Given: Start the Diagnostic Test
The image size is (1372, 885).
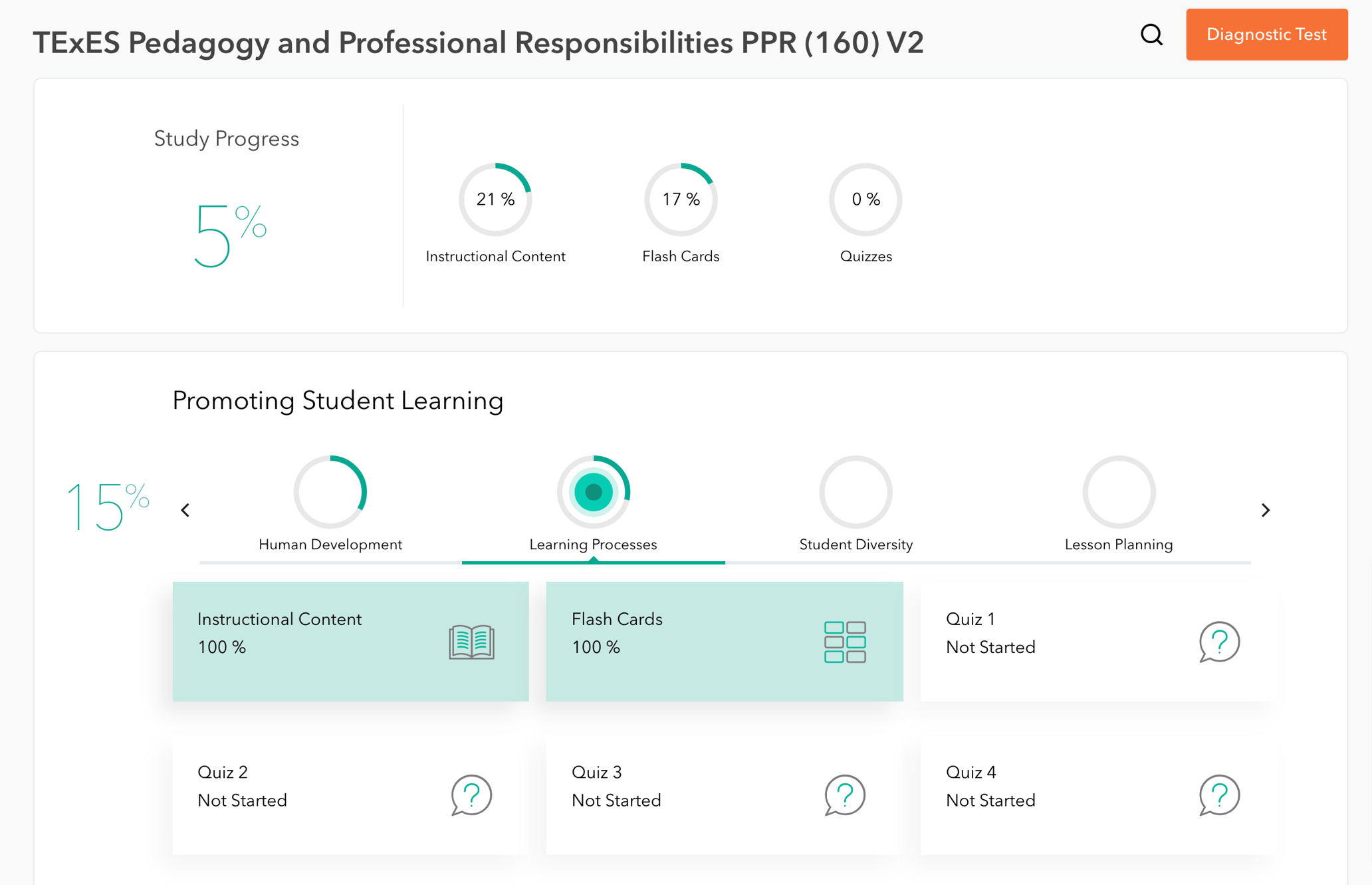Looking at the screenshot, I should coord(1266,35).
